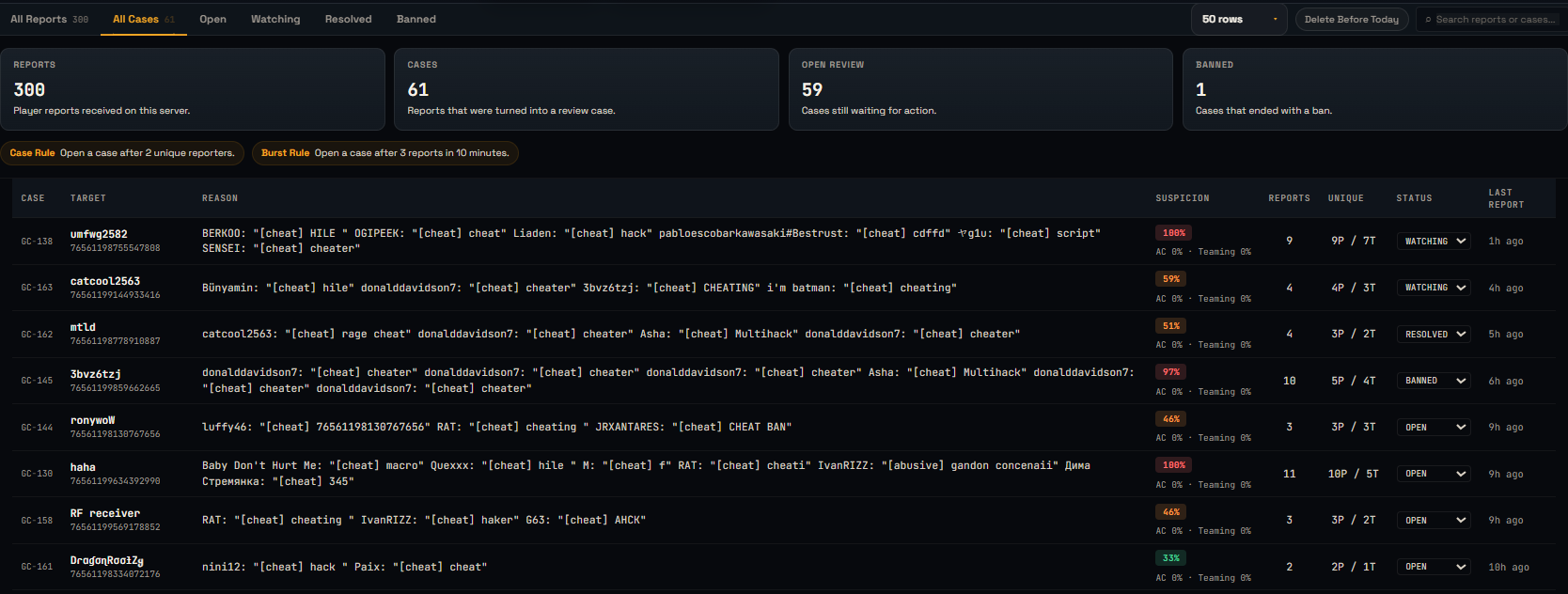Select target name RF receiver
1568x594 pixels.
coord(105,513)
